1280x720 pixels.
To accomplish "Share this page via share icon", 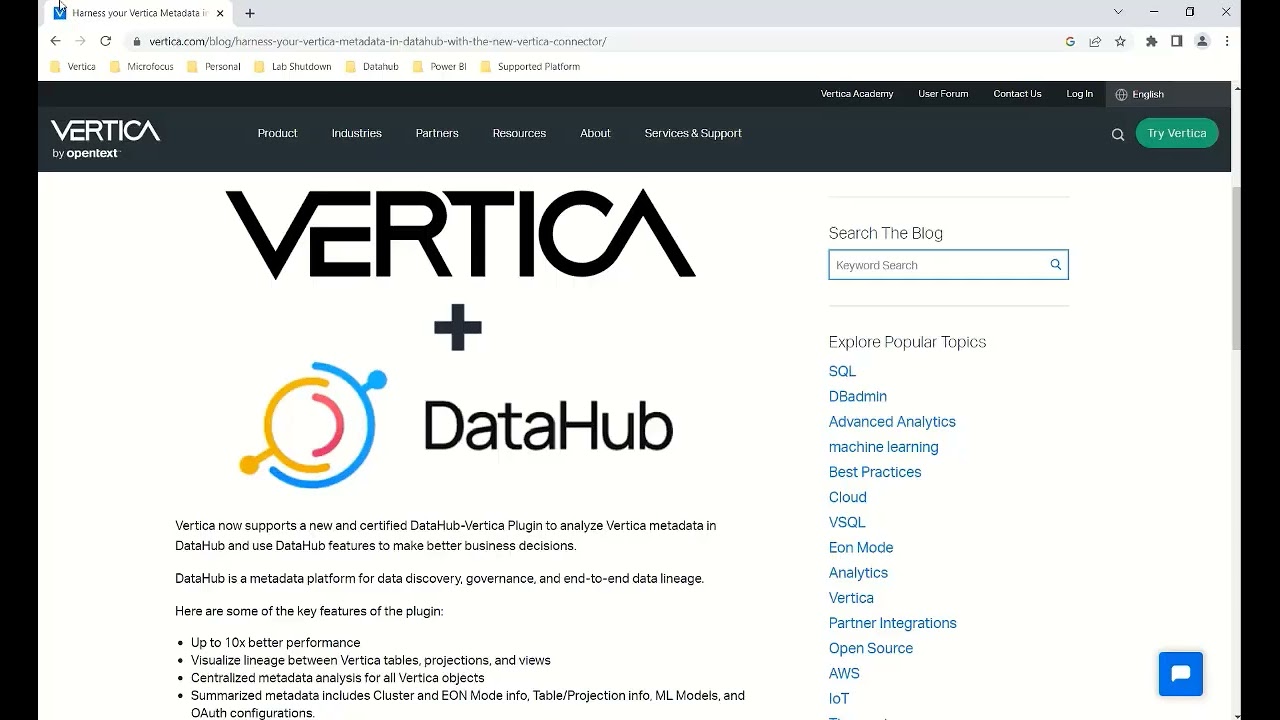I will coord(1095,41).
